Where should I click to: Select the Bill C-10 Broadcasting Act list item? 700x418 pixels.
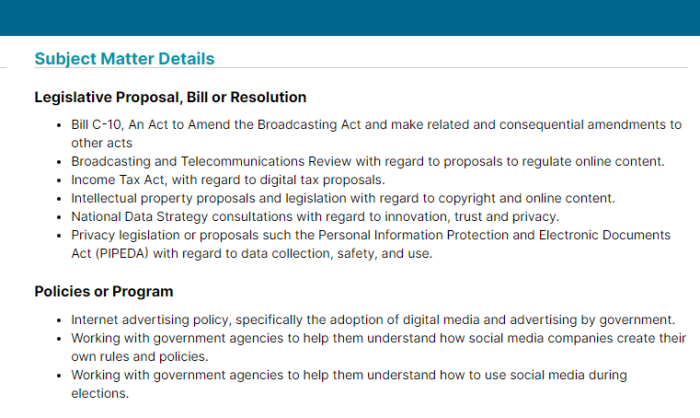[376, 134]
